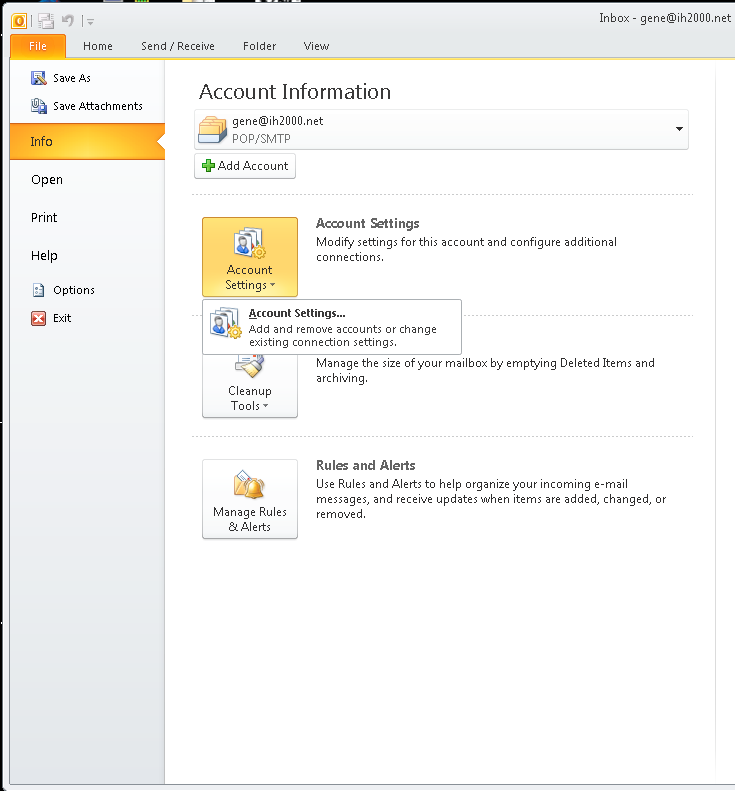Click the Options icon in left pane
The image size is (735, 791).
pyautogui.click(x=38, y=290)
